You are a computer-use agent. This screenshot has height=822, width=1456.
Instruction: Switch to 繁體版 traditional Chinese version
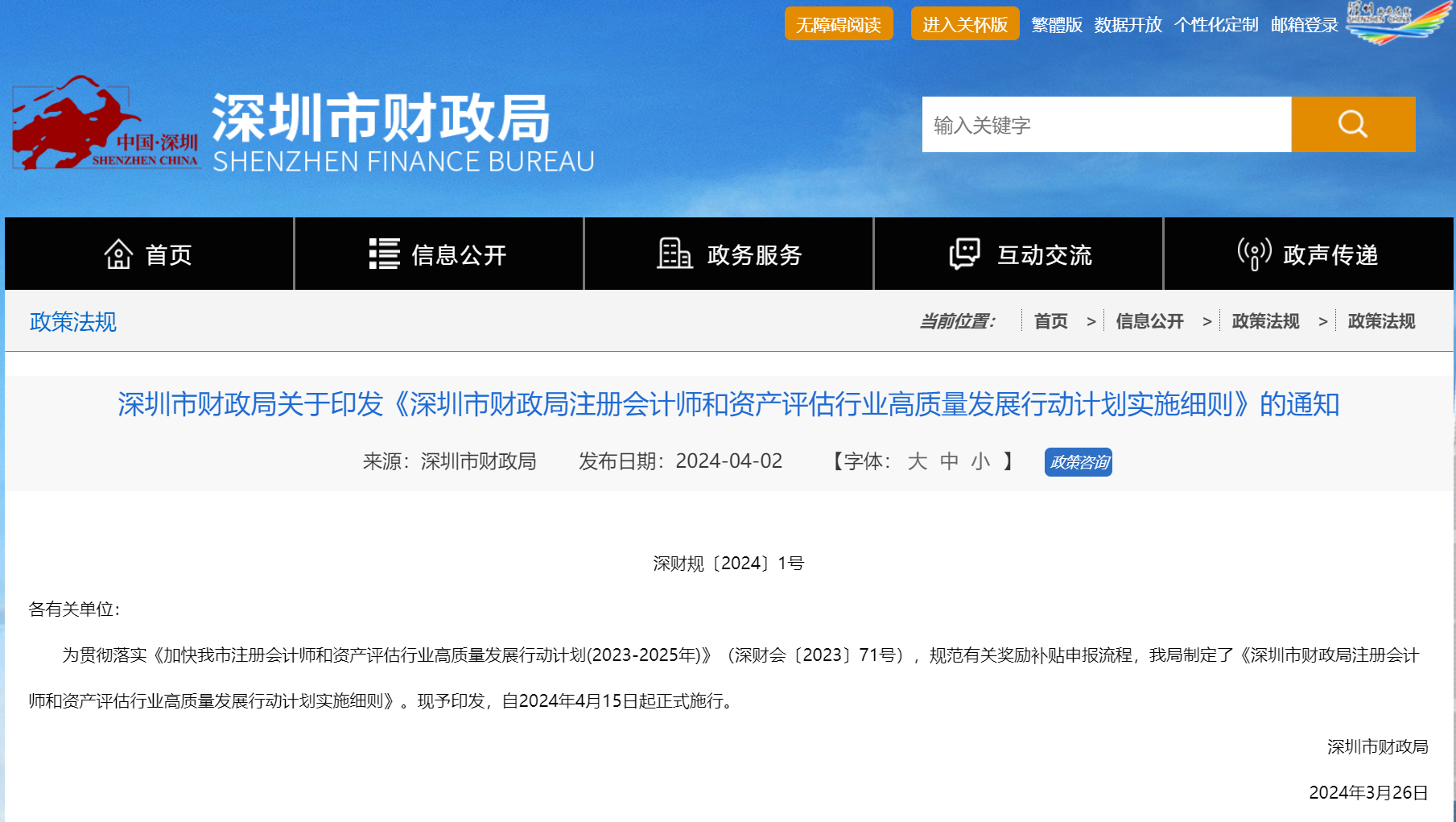pos(1055,24)
